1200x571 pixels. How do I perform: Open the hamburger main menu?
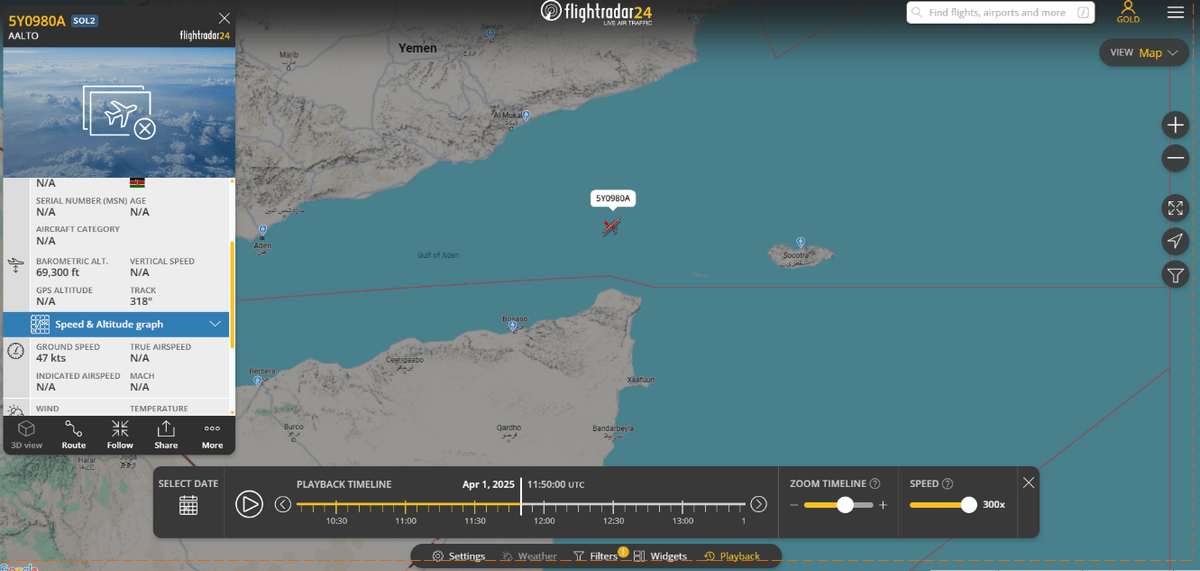point(1176,12)
